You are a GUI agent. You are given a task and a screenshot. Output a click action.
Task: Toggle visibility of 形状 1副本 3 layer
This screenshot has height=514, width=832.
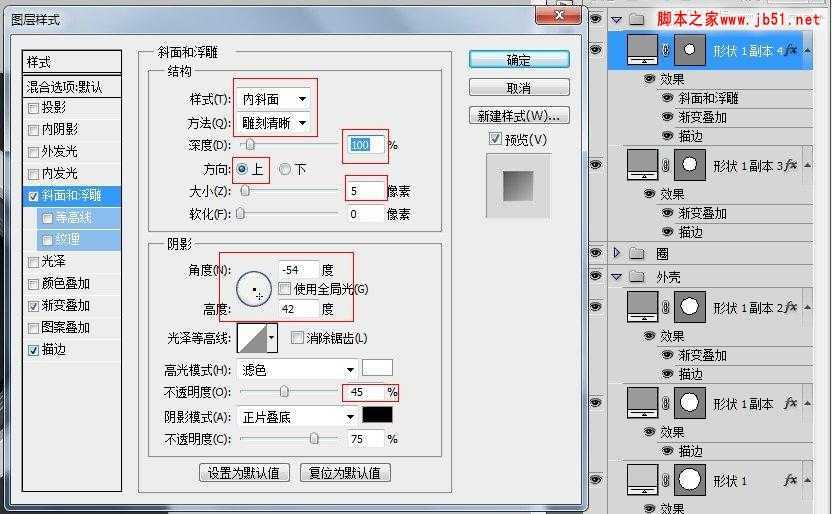point(596,164)
